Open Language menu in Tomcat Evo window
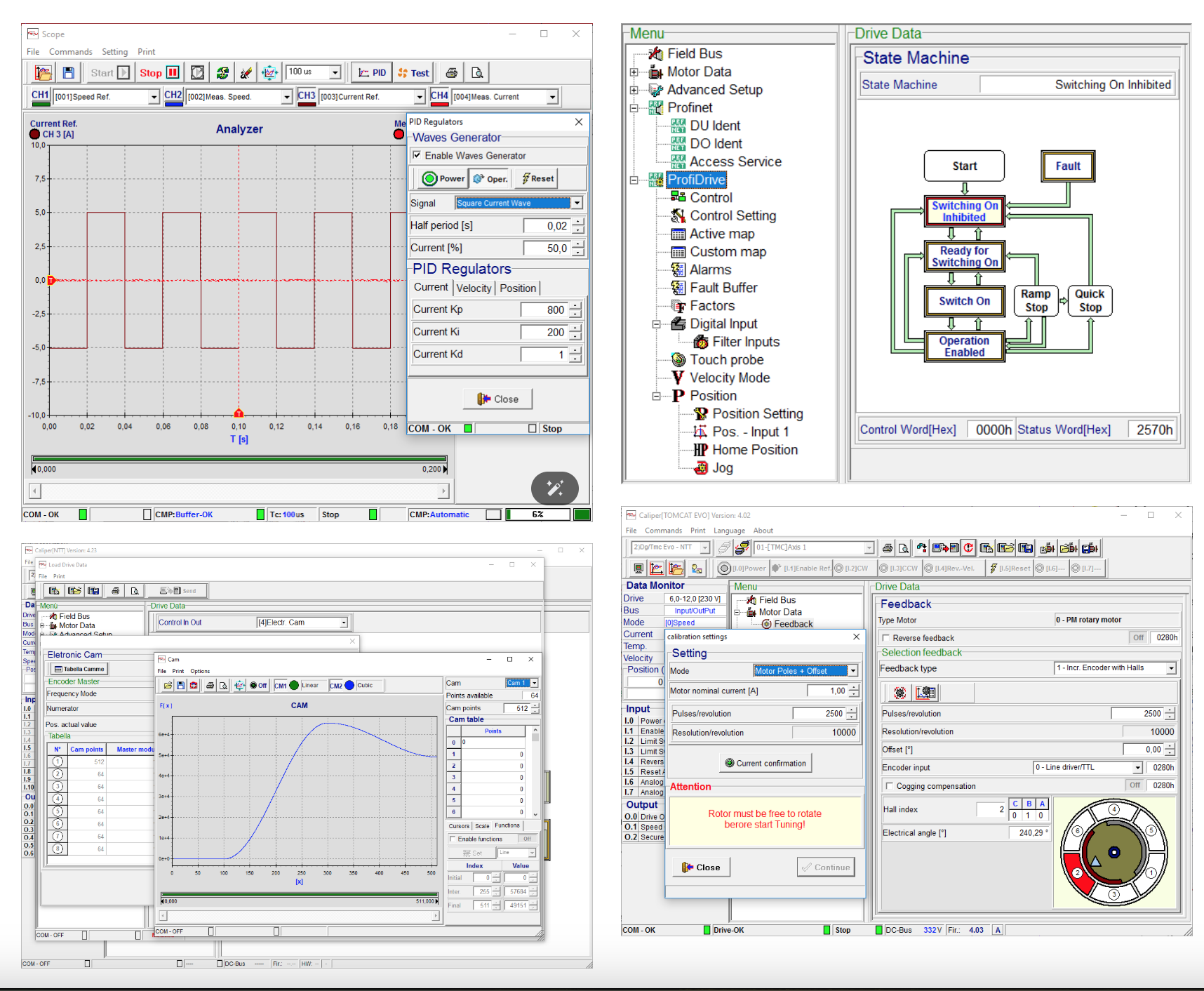 pyautogui.click(x=729, y=531)
